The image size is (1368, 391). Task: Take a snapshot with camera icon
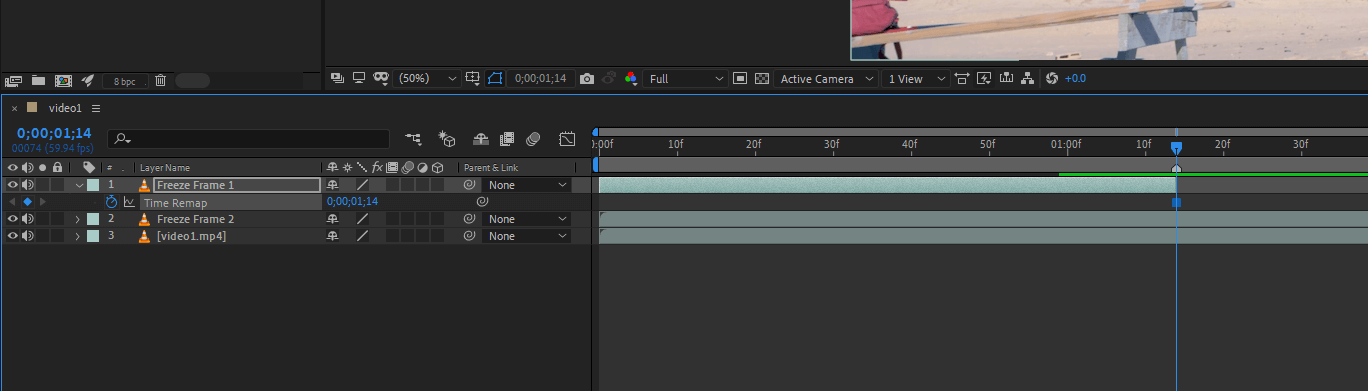point(587,78)
